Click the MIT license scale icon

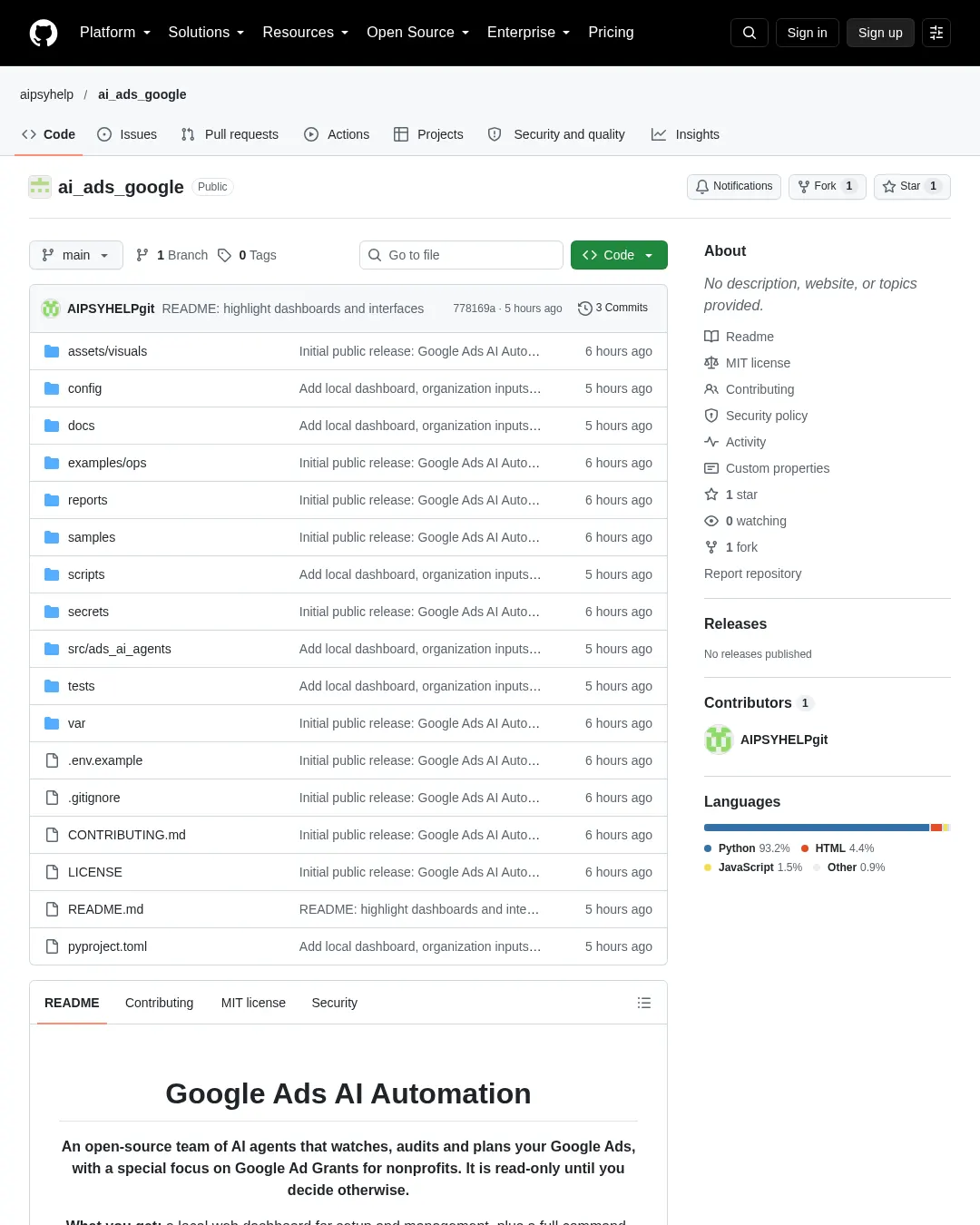(711, 363)
